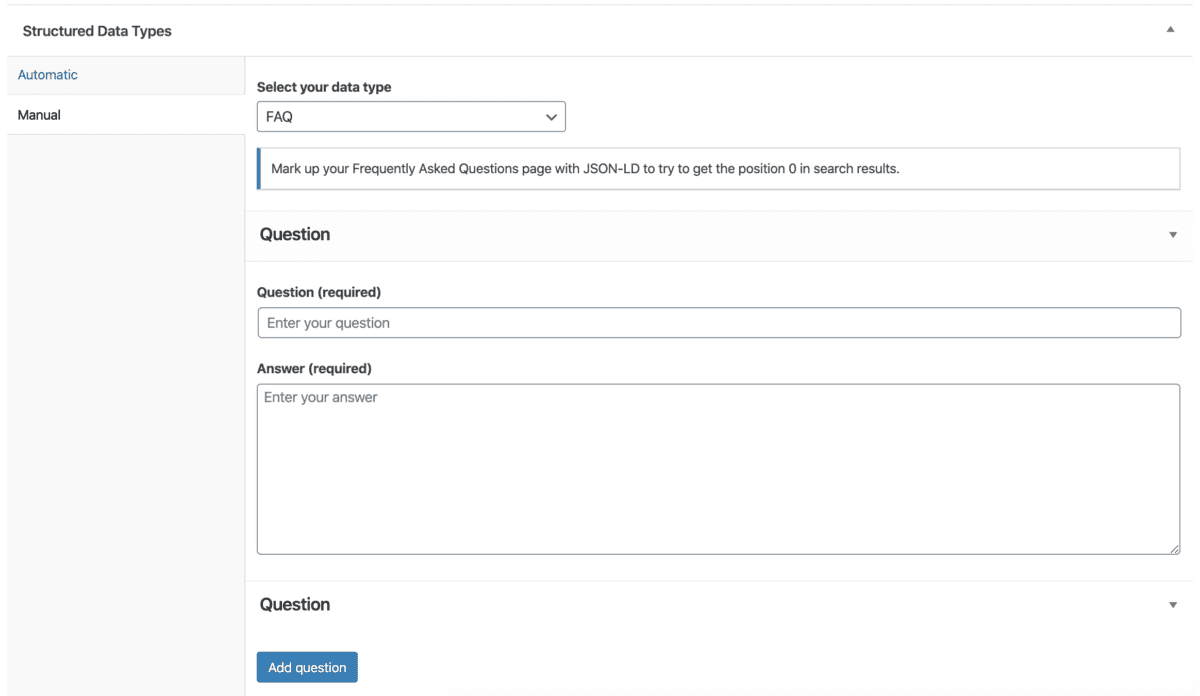Click the Add question button
Viewport: 1200px width, 696px height.
pyautogui.click(x=307, y=667)
